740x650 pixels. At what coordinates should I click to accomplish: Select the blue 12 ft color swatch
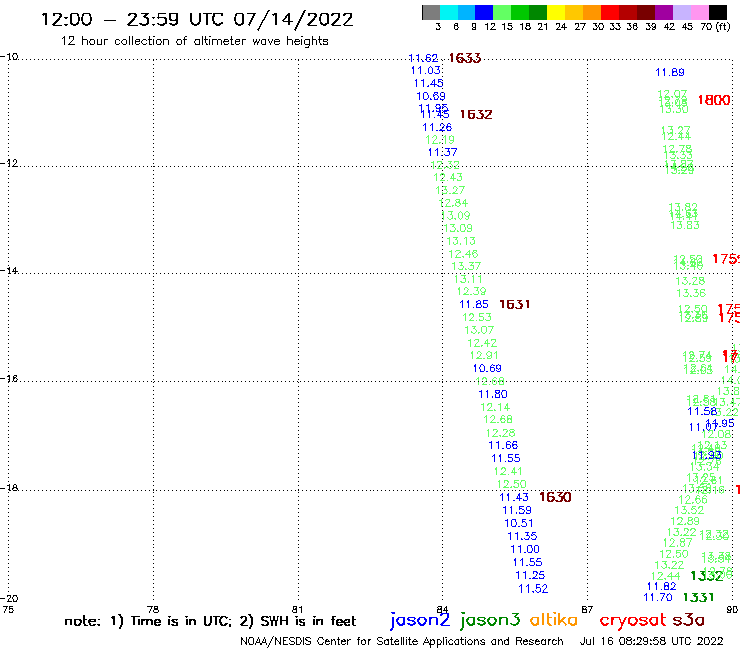tap(484, 12)
